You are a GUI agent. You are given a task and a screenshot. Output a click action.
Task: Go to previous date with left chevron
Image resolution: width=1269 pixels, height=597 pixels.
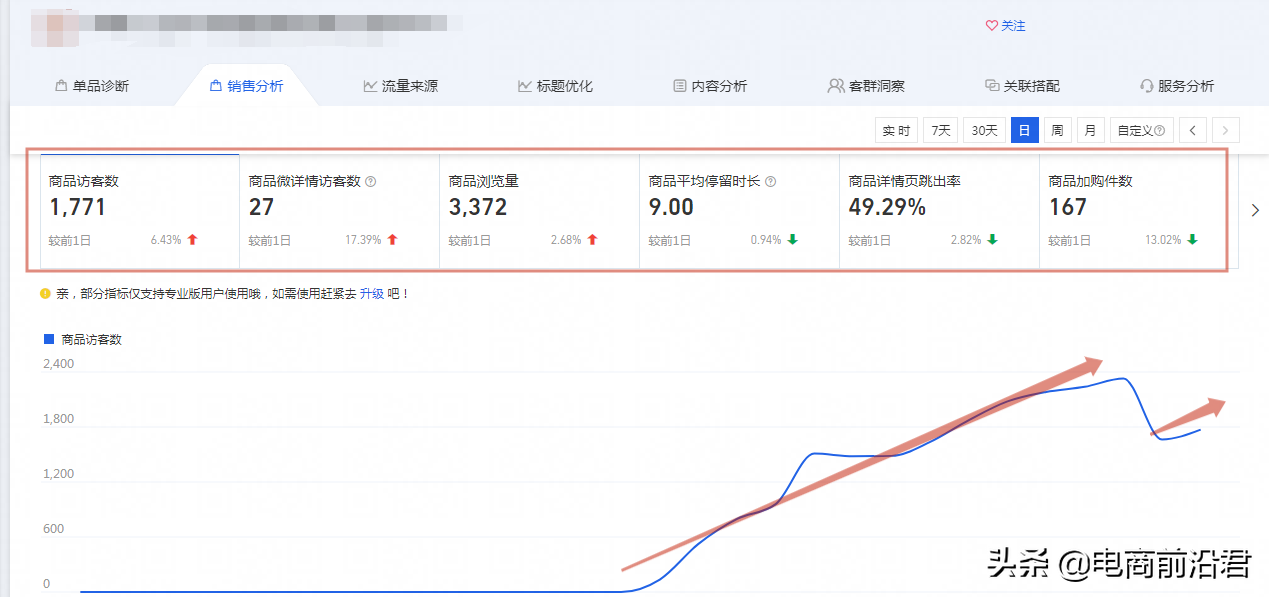[x=1193, y=130]
